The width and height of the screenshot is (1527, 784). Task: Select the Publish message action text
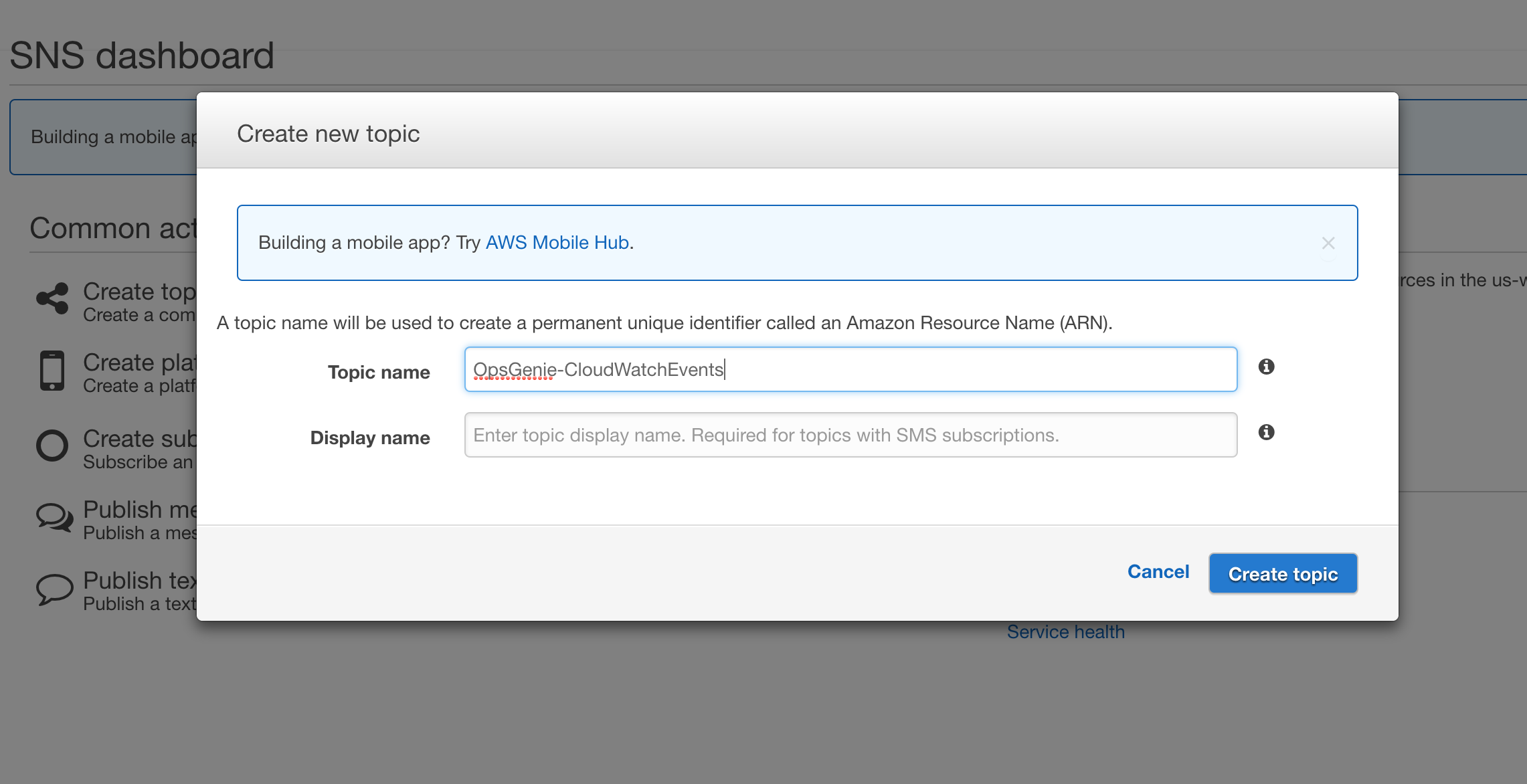click(x=139, y=510)
